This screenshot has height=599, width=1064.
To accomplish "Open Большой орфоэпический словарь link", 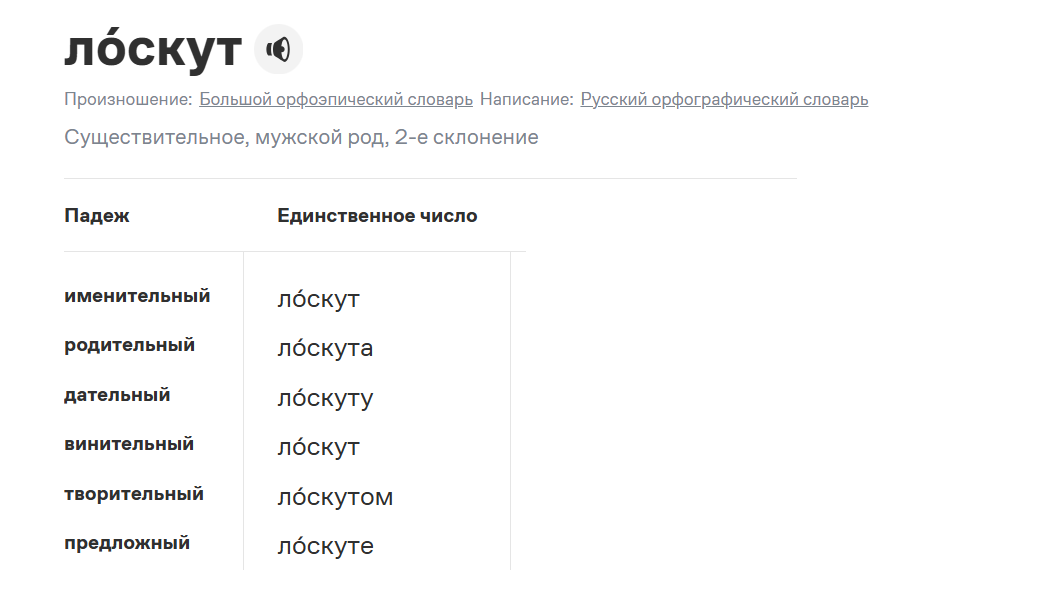I will [336, 99].
